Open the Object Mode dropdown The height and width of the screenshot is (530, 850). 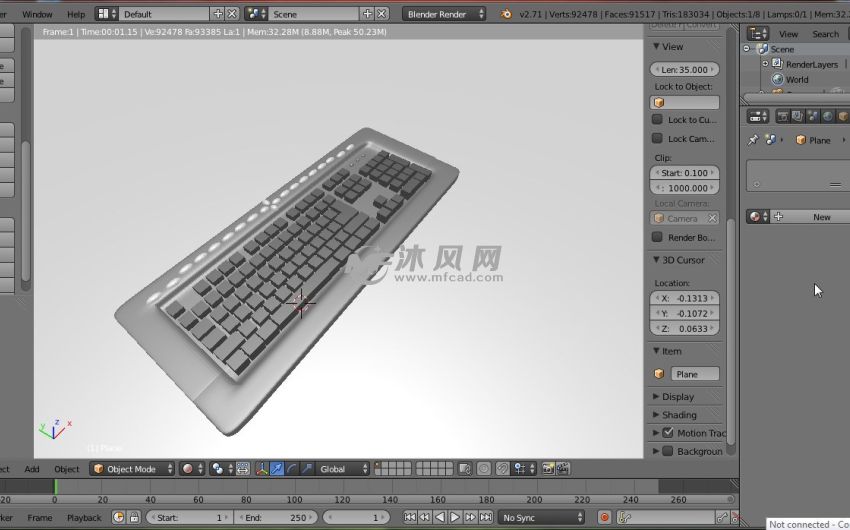pyautogui.click(x=132, y=468)
